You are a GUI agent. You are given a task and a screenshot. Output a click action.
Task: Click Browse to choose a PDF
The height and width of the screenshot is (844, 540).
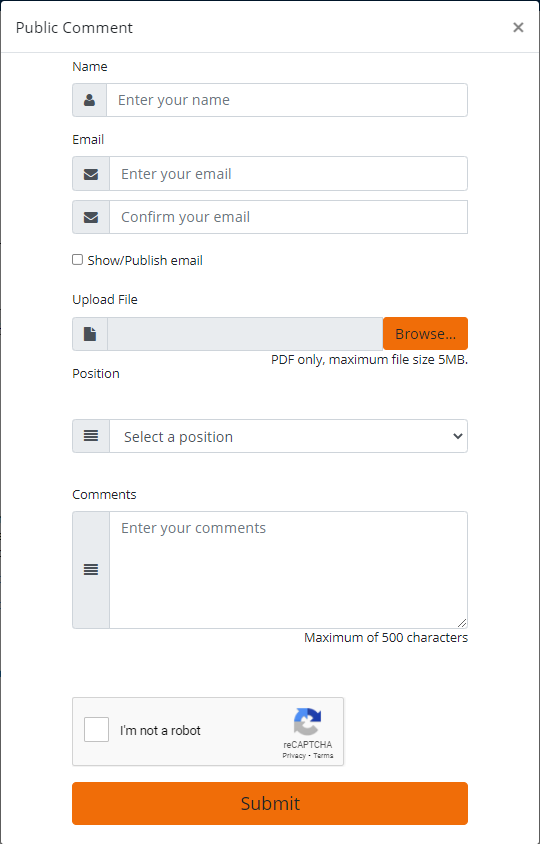pos(425,334)
